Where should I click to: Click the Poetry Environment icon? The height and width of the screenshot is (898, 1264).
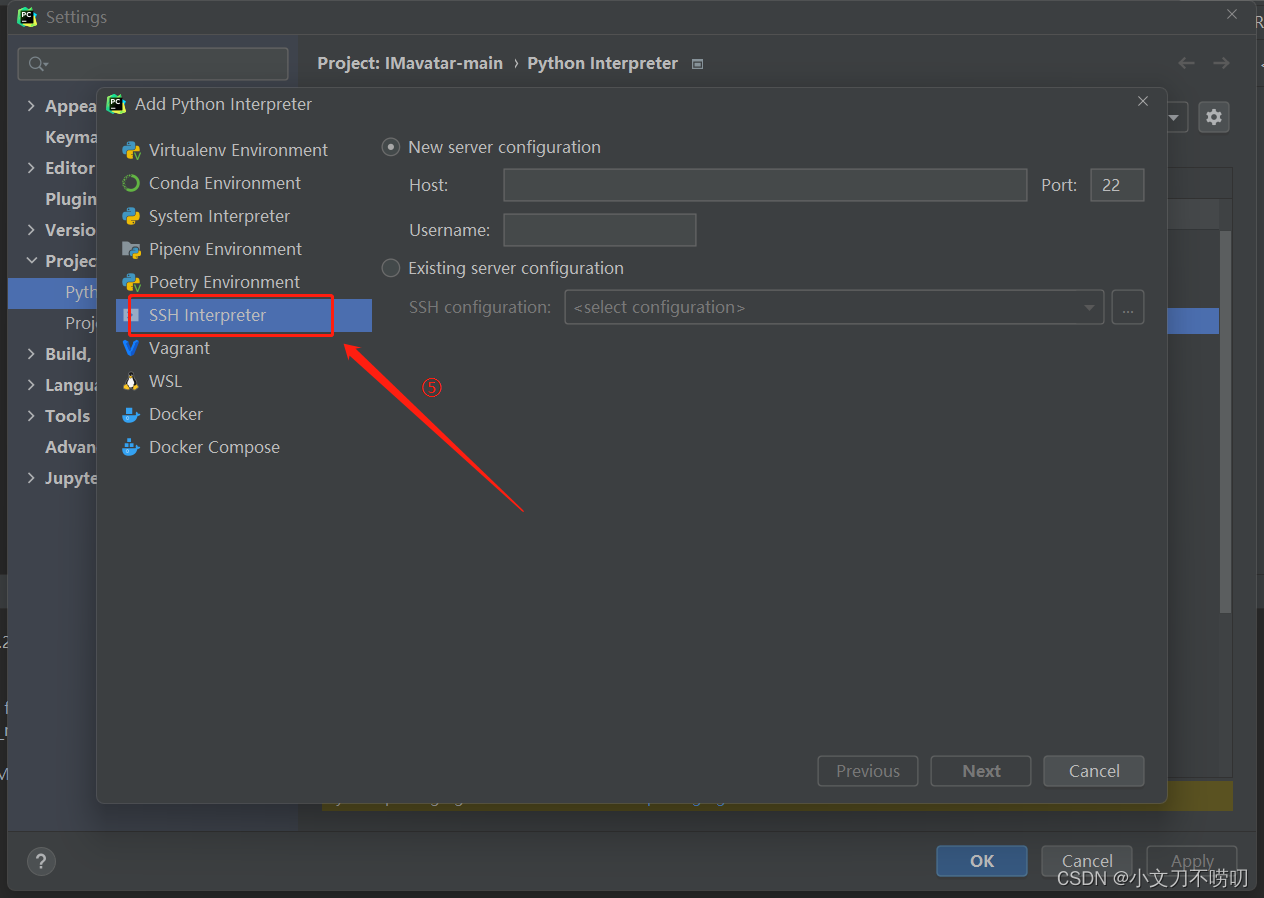point(131,282)
